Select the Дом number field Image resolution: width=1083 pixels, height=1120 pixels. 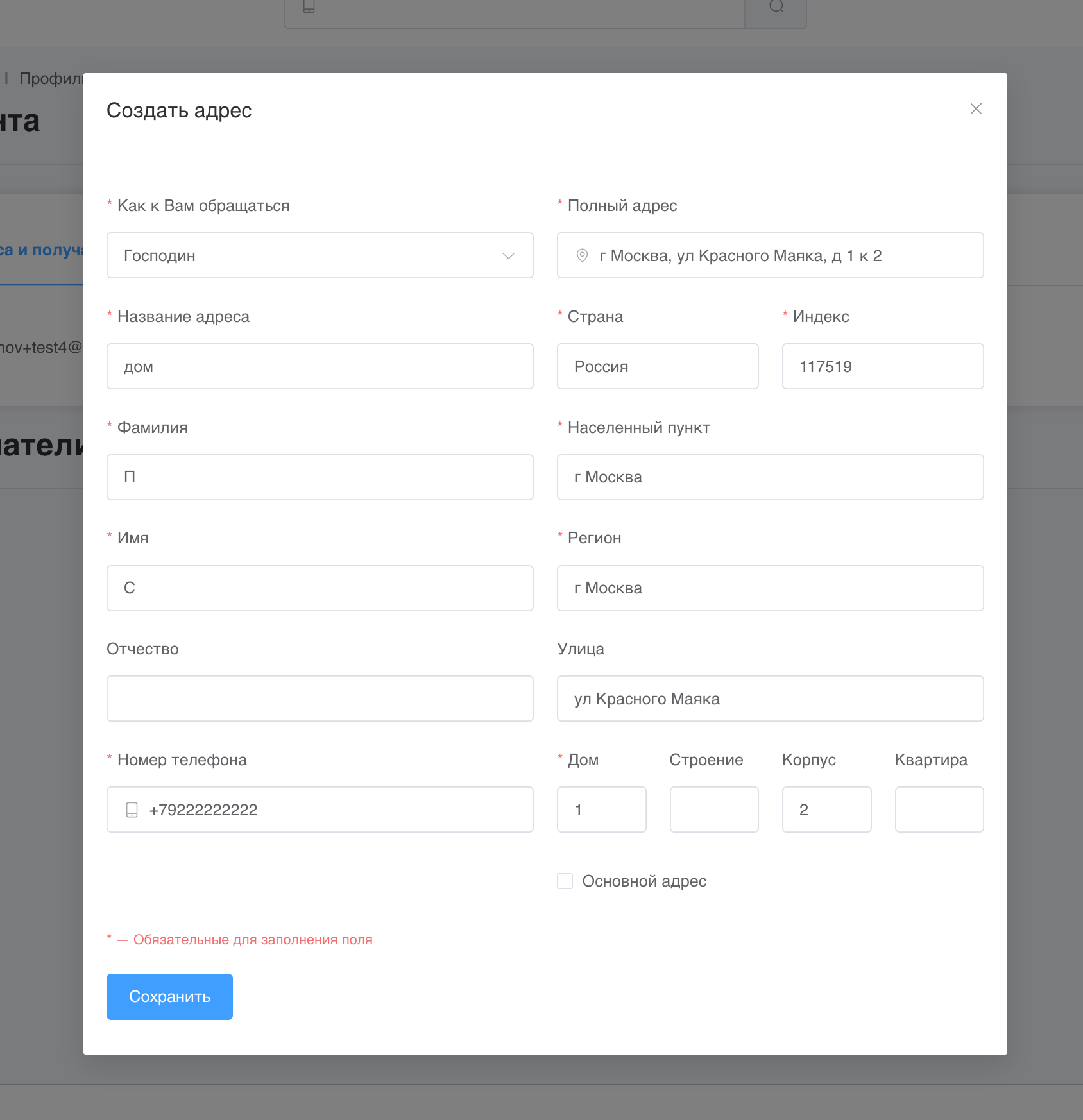pos(601,810)
